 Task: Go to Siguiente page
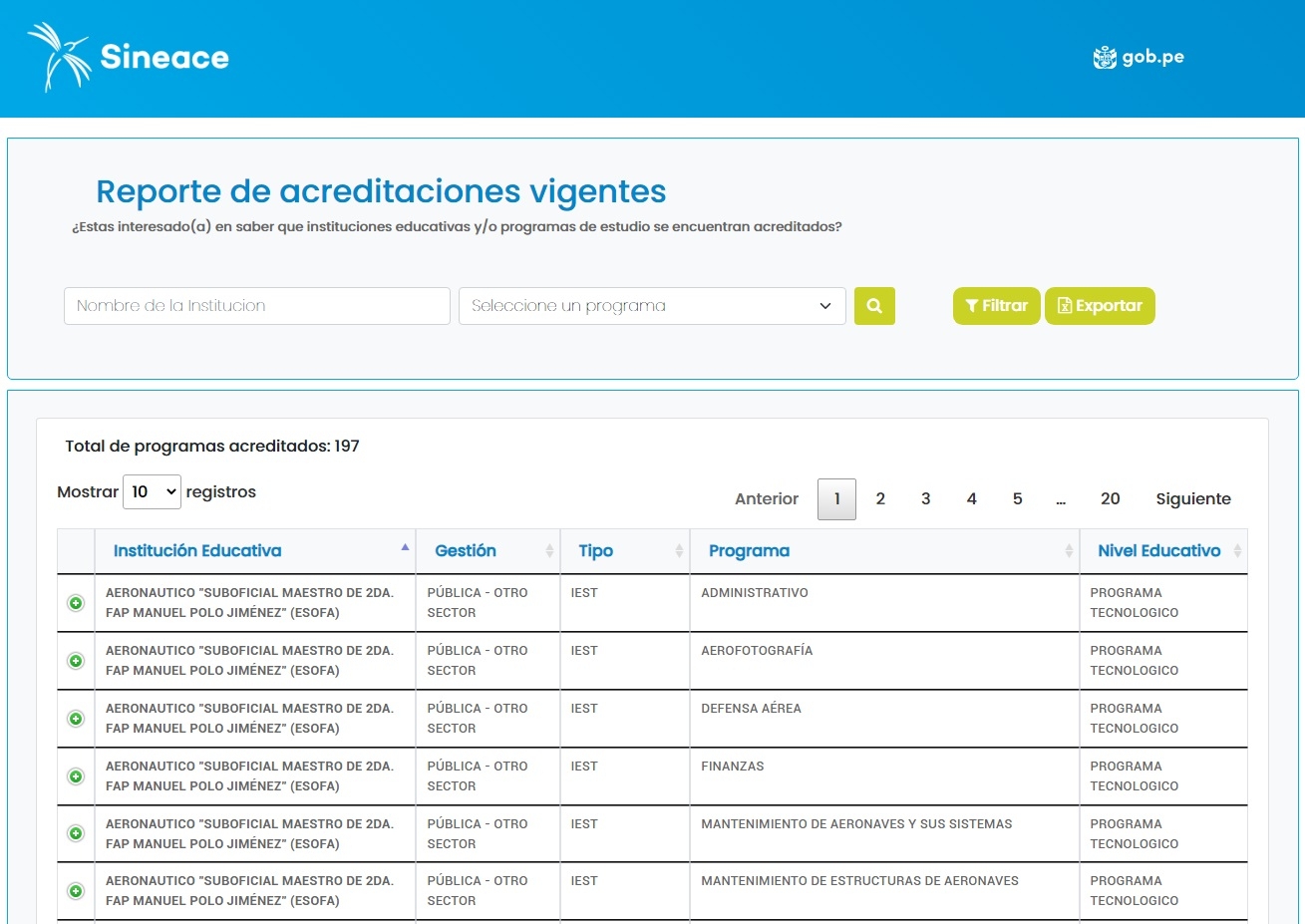point(1193,499)
